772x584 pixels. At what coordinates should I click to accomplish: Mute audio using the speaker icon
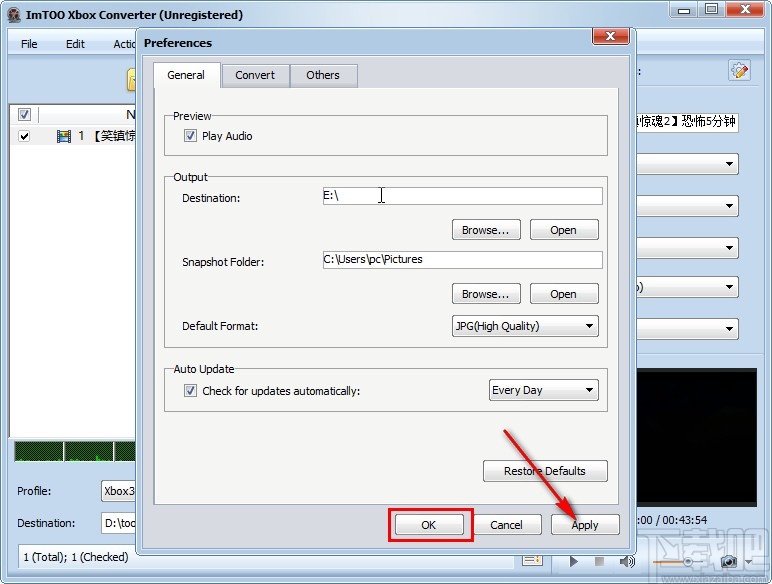tap(627, 561)
